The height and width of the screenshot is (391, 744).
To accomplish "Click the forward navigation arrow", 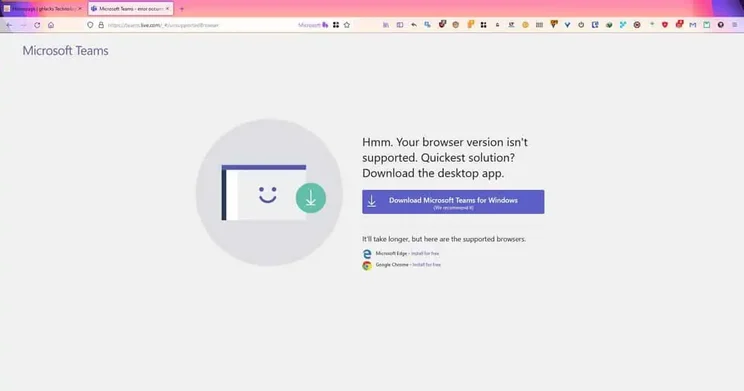I will point(23,25).
